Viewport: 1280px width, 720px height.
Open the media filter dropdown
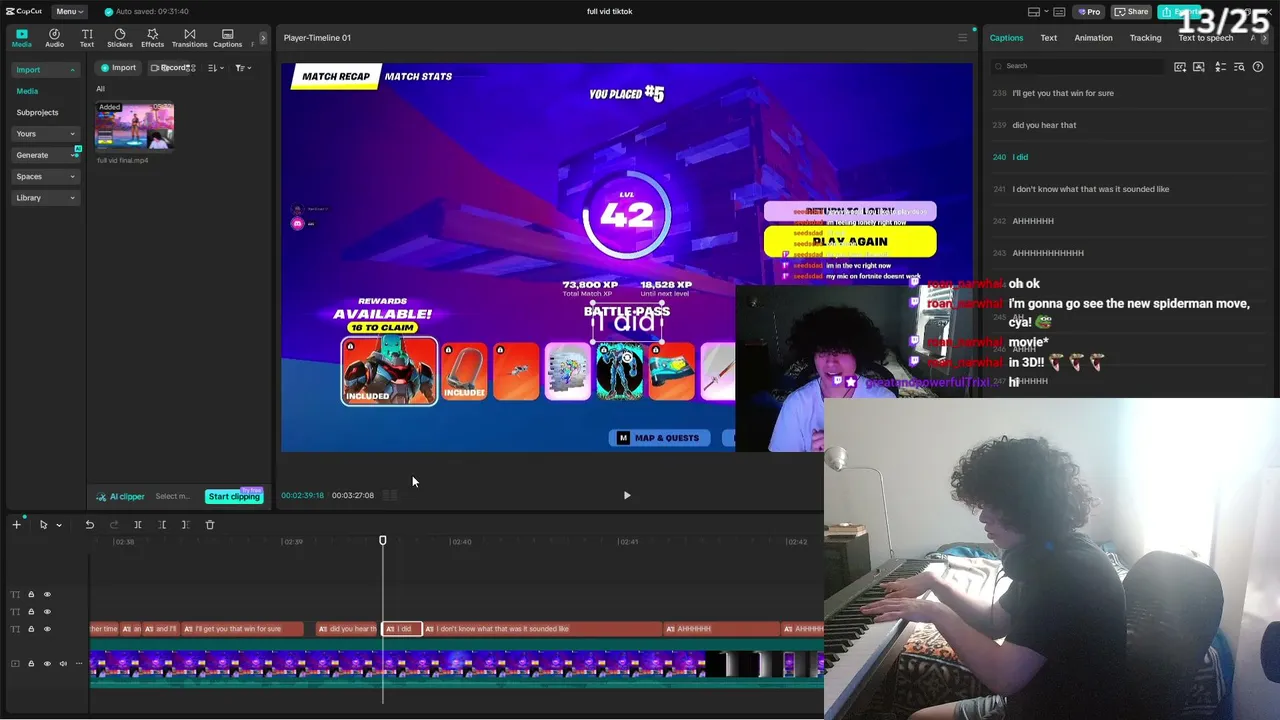(x=243, y=68)
